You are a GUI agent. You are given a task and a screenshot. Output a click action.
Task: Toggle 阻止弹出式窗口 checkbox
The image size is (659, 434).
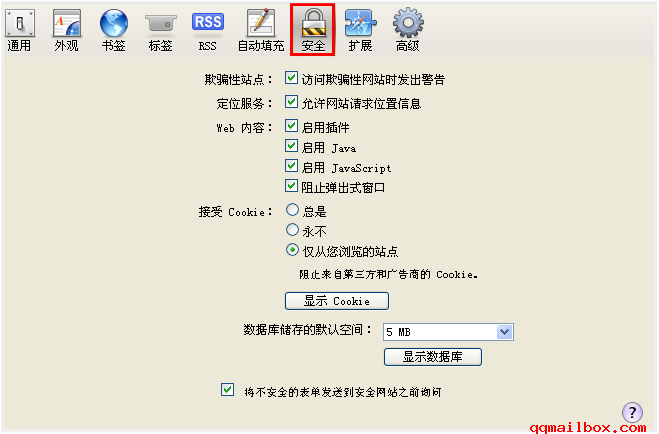[291, 185]
